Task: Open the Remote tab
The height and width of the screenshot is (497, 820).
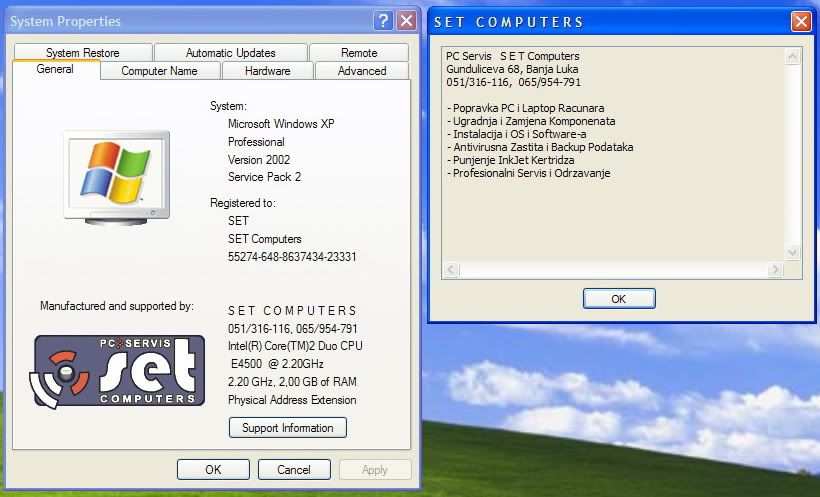Action: click(359, 52)
